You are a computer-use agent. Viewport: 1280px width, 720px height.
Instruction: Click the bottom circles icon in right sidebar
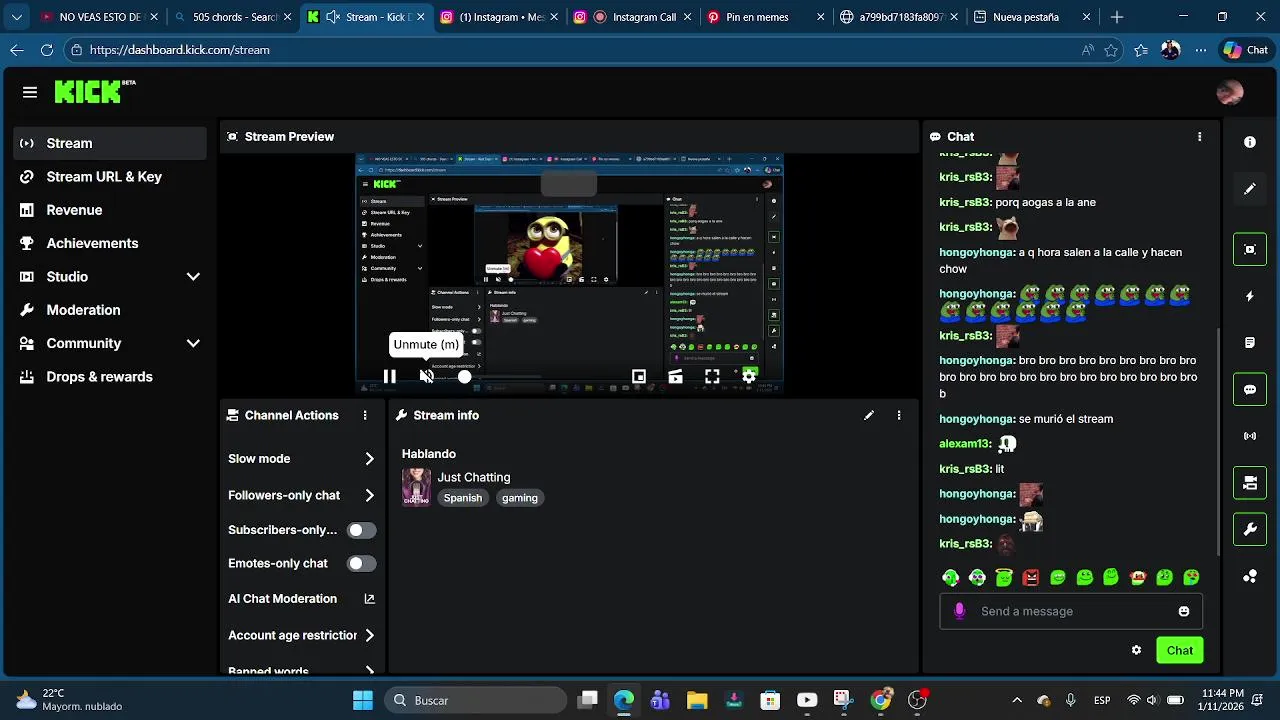pos(1250,576)
